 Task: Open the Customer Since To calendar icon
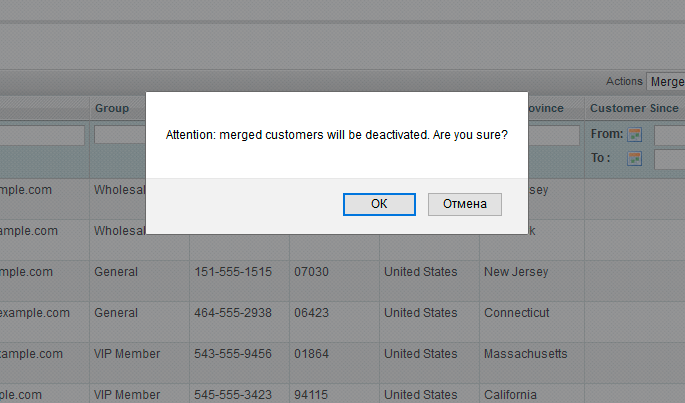[634, 159]
